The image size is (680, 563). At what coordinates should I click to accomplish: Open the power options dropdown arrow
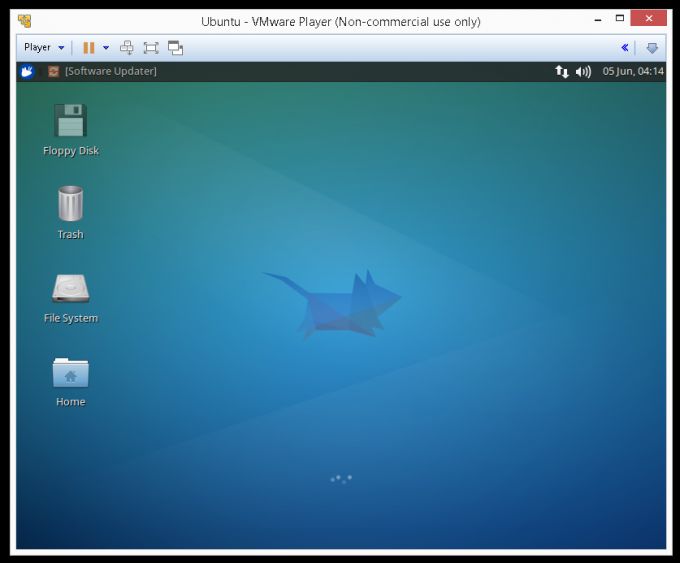106,48
